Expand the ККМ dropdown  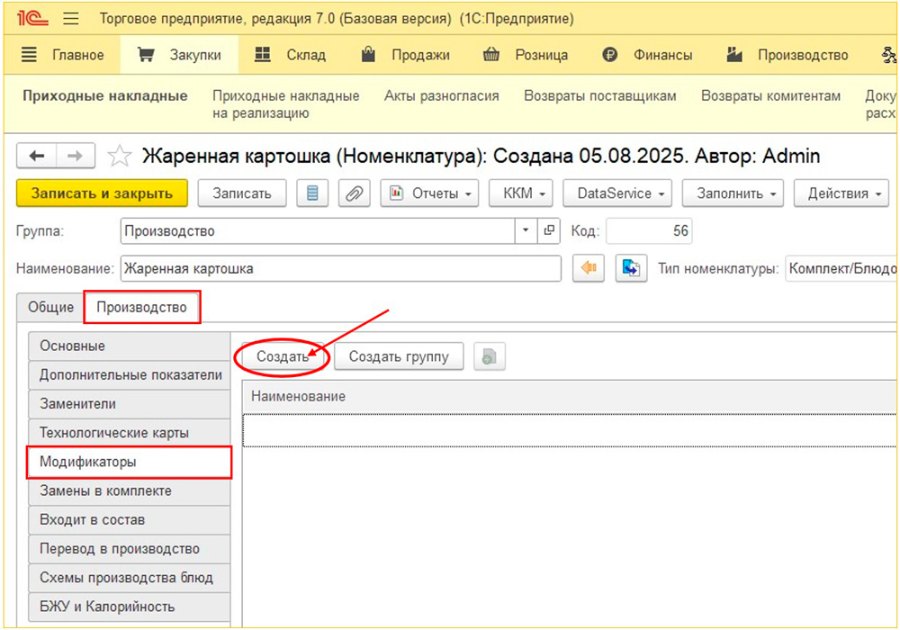click(x=521, y=193)
